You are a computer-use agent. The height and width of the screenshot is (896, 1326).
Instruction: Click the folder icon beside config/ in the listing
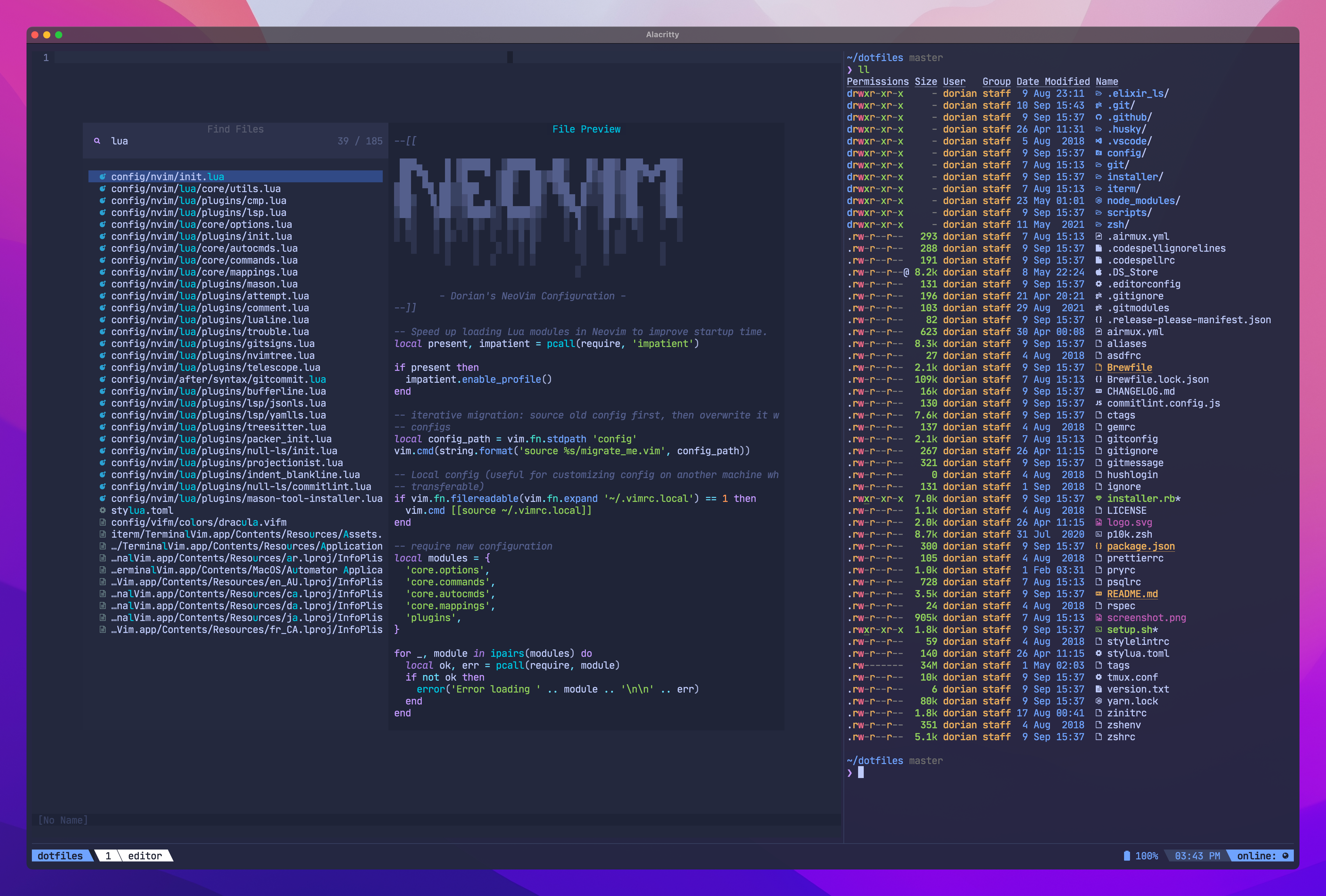point(1098,153)
